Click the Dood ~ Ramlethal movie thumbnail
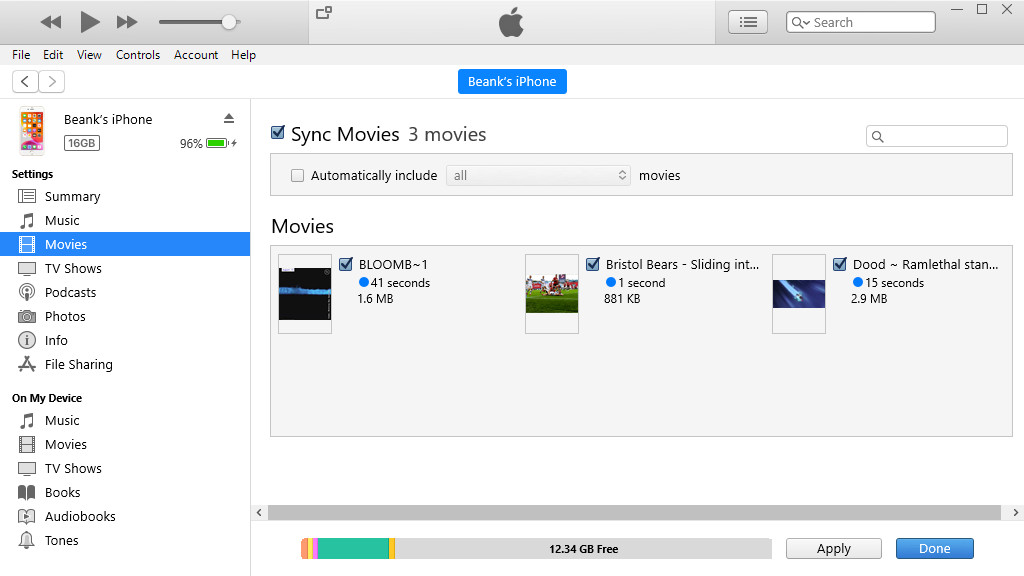 [x=799, y=294]
